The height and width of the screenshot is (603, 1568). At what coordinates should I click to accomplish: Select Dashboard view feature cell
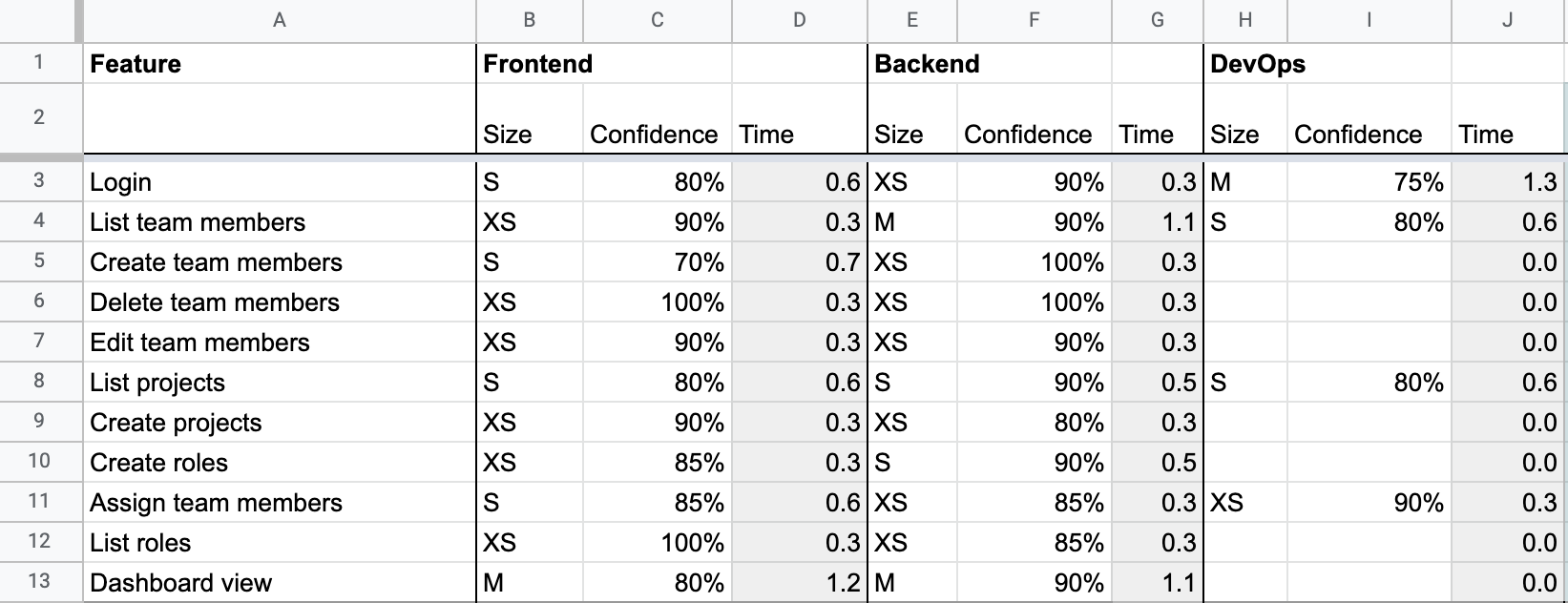point(280,582)
